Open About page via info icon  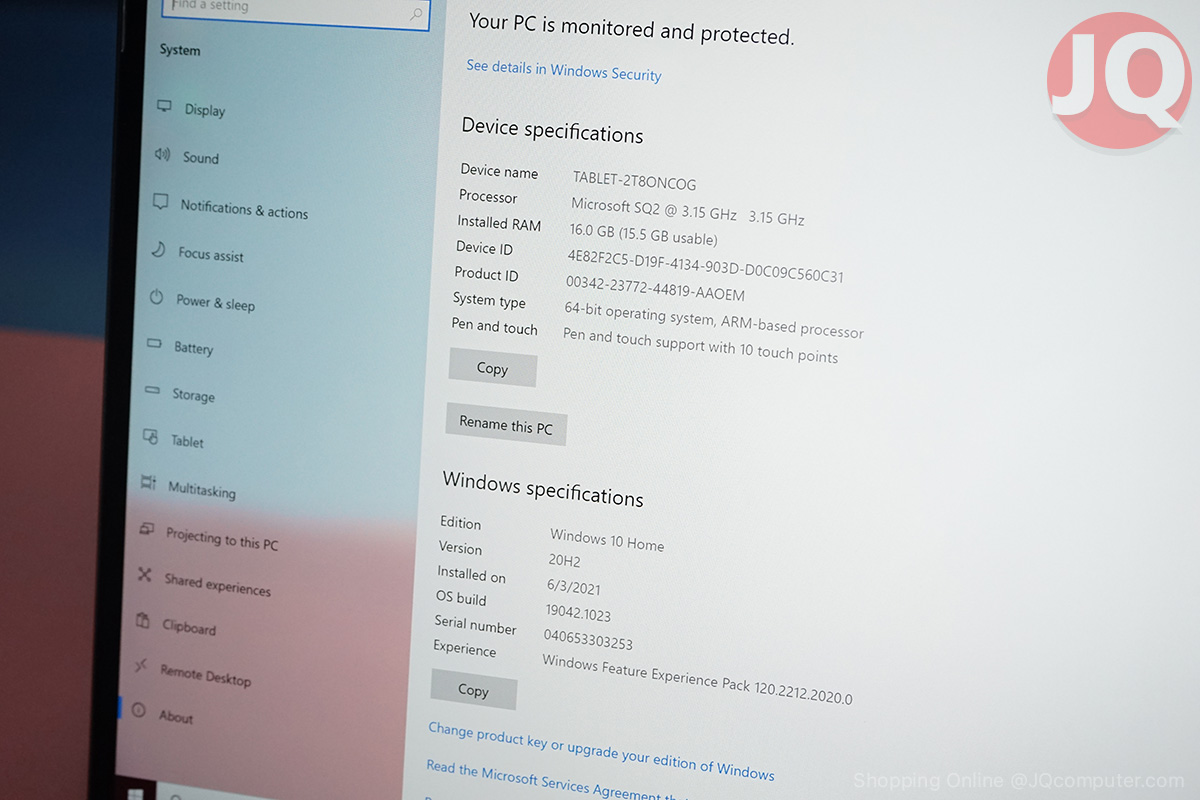point(139,711)
